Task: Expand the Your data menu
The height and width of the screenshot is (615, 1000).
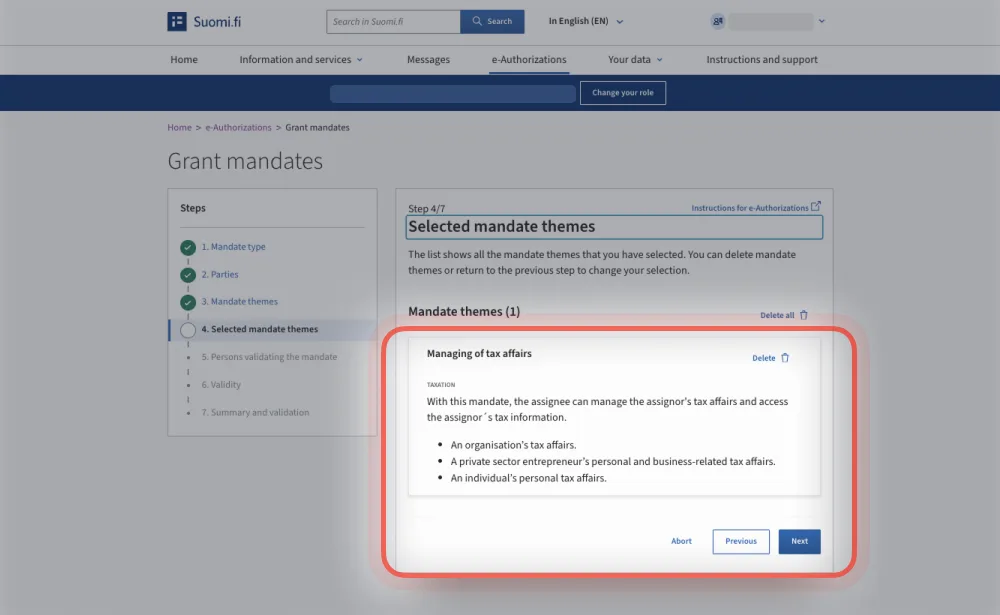Action: coord(635,59)
